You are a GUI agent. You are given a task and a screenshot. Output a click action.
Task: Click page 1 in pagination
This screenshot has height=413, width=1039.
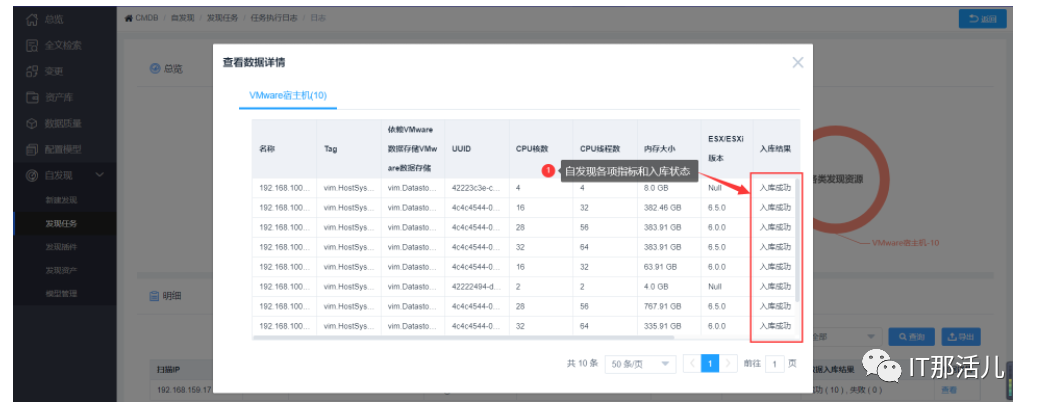coord(710,364)
